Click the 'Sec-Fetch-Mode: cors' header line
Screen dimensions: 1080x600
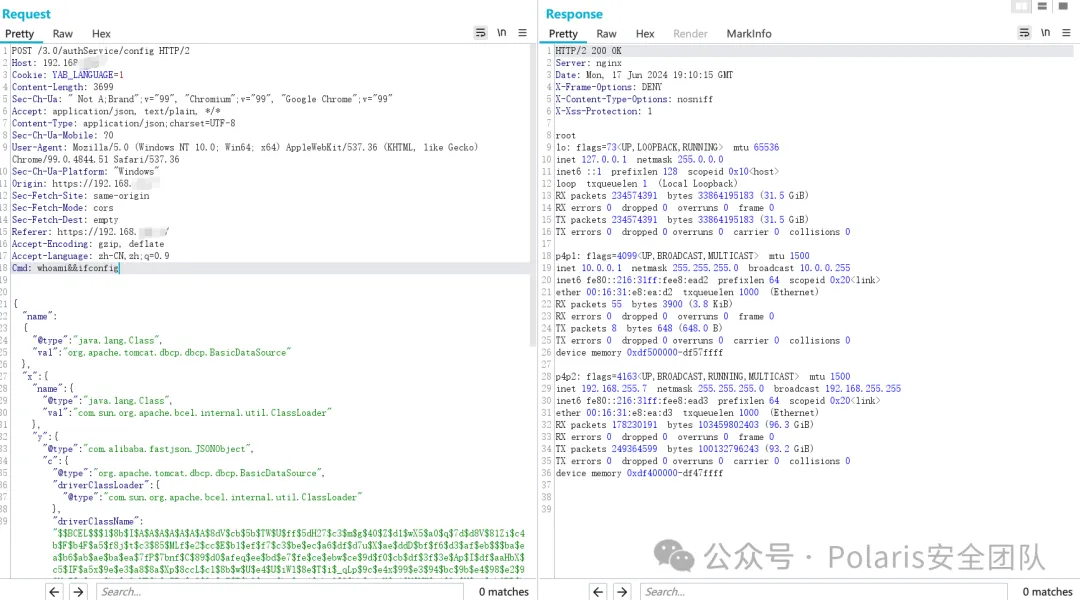pos(62,207)
